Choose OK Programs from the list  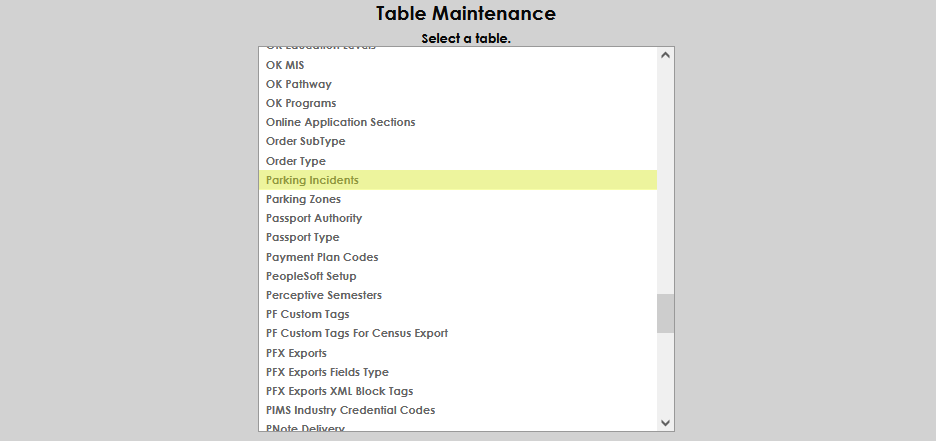[301, 103]
